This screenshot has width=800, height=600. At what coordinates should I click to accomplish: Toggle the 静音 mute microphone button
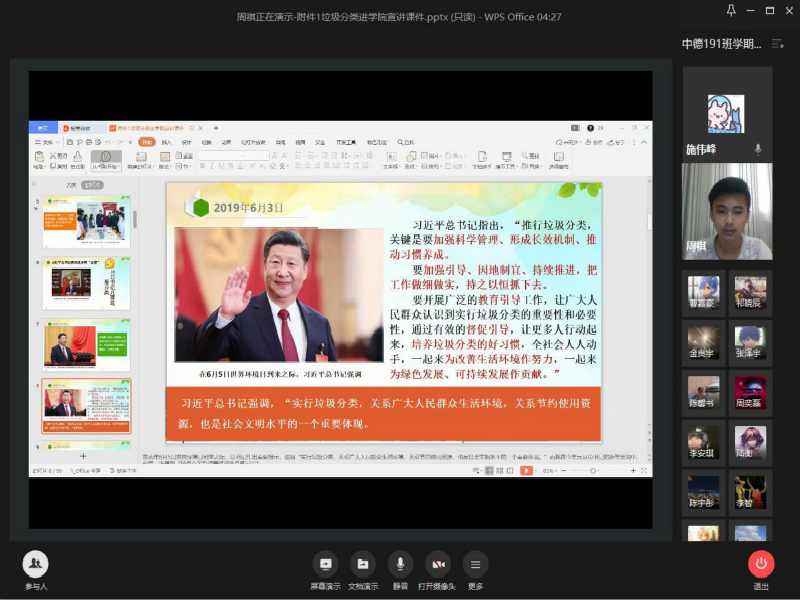tap(400, 564)
